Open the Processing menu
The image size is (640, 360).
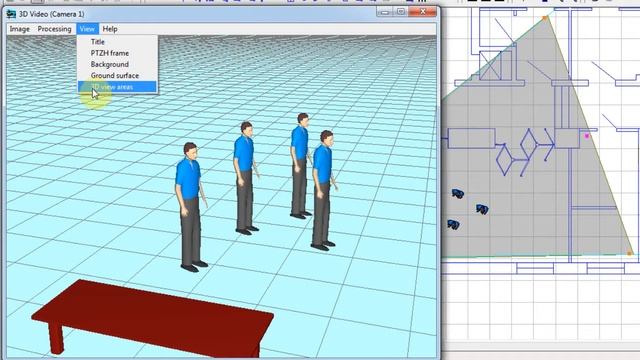coord(54,29)
